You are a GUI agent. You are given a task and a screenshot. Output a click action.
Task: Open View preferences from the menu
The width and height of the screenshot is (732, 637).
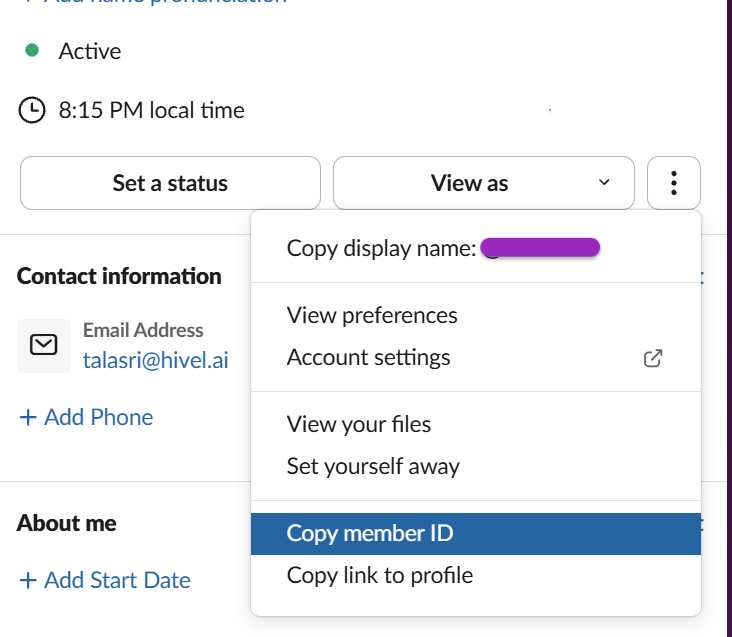point(372,315)
